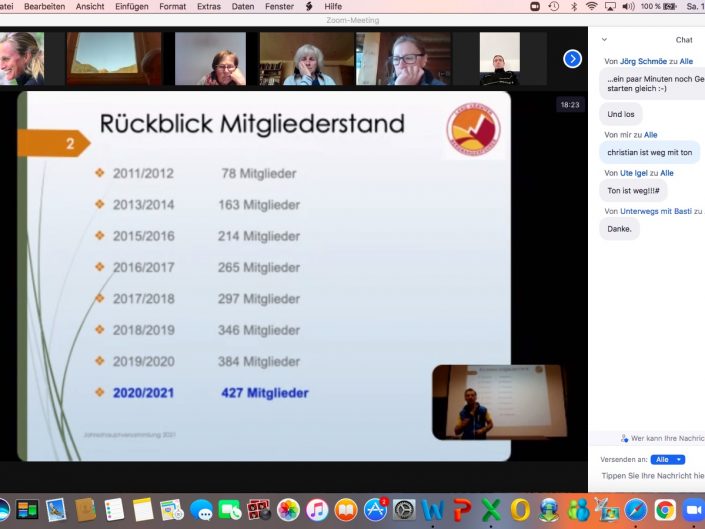
Task: Click the Zoom app icon in the dock
Action: 694,510
